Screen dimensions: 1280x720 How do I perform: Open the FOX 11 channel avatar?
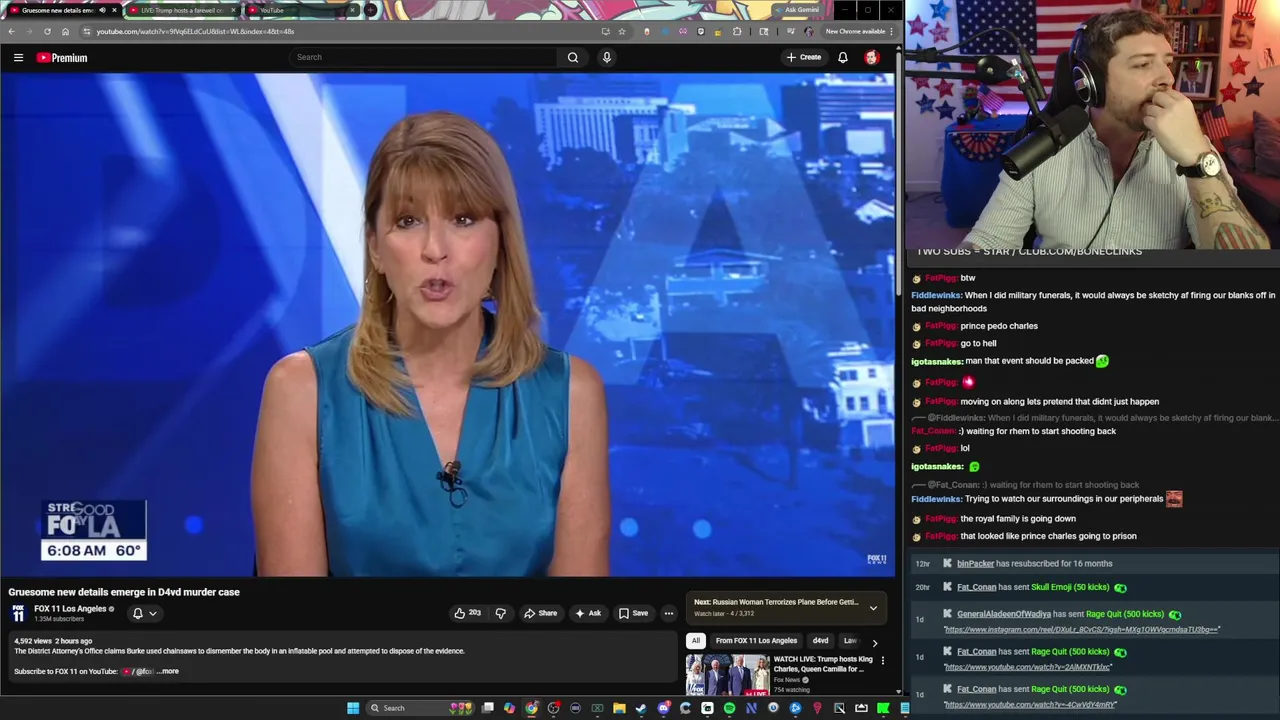coord(18,613)
